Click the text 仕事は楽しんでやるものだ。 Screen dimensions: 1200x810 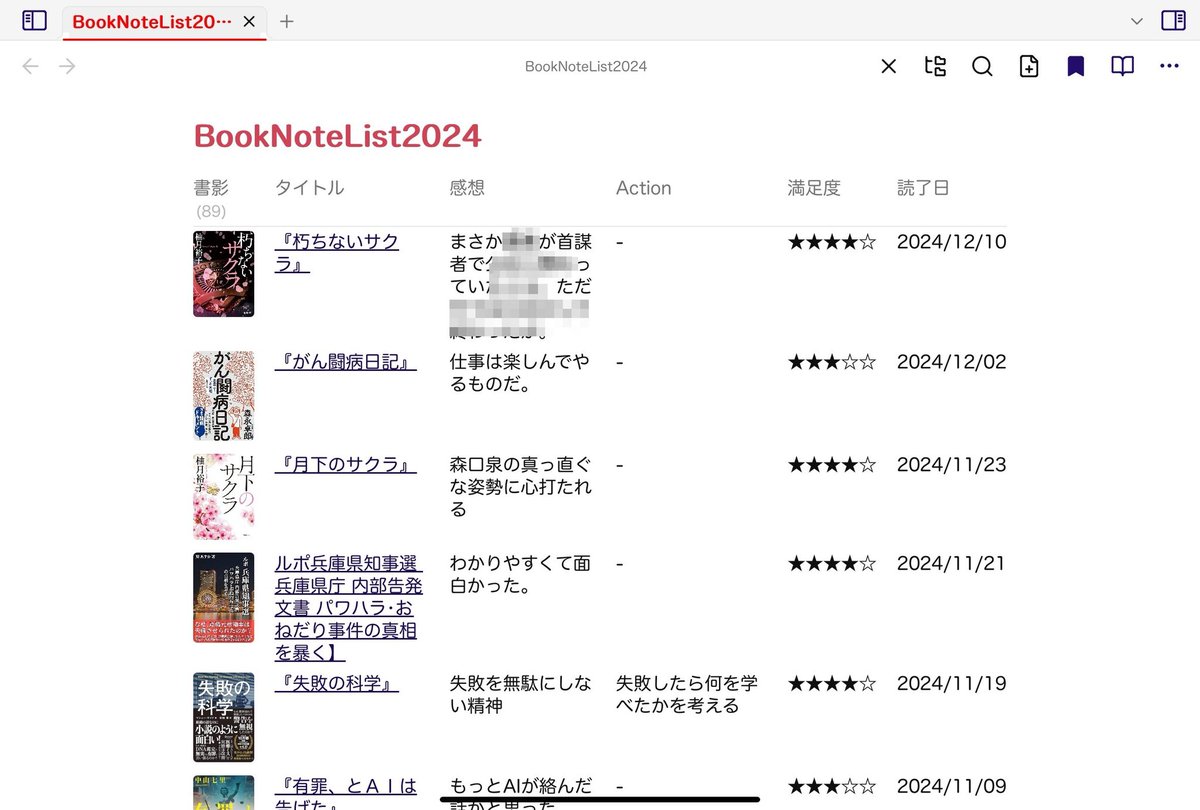(x=520, y=373)
